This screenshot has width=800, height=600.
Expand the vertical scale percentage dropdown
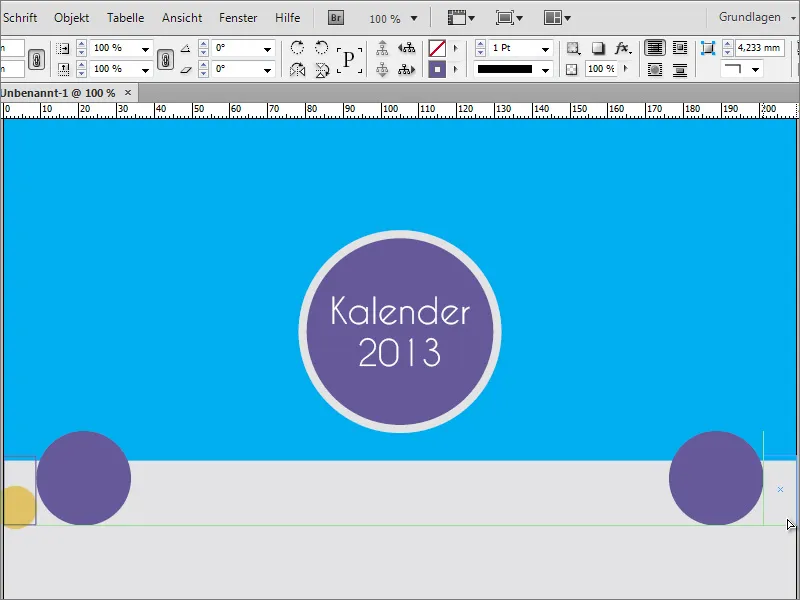click(x=145, y=70)
